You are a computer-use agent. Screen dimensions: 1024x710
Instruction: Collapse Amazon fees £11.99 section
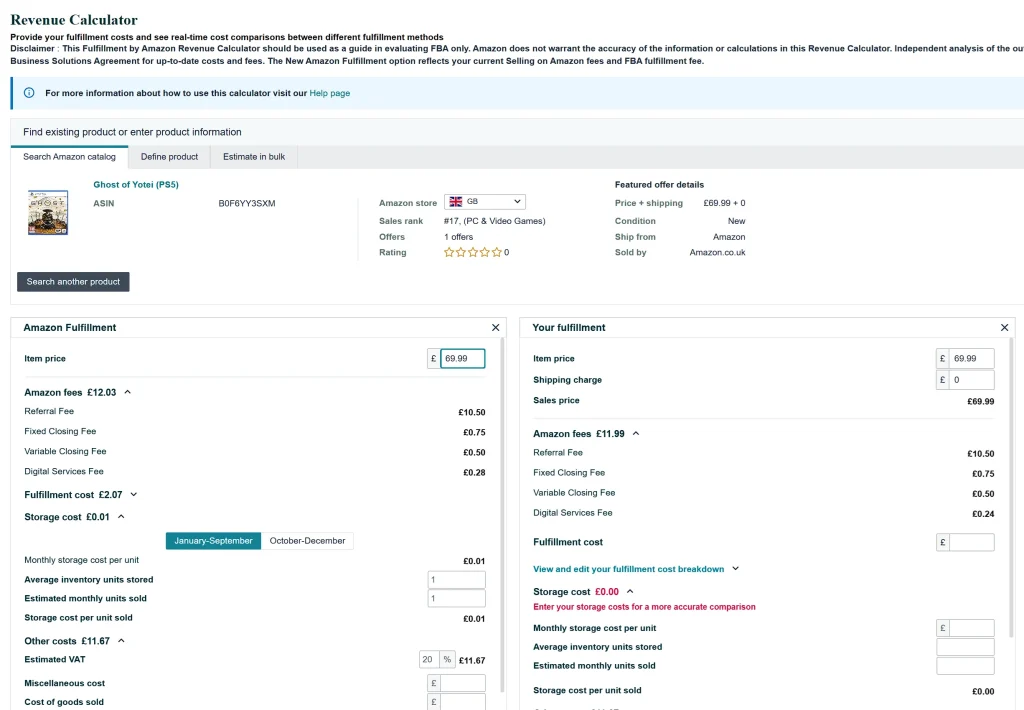(635, 433)
